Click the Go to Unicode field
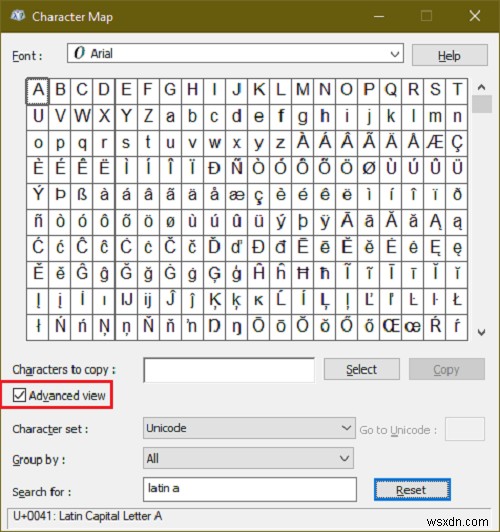The width and height of the screenshot is (500, 532). pyautogui.click(x=465, y=429)
